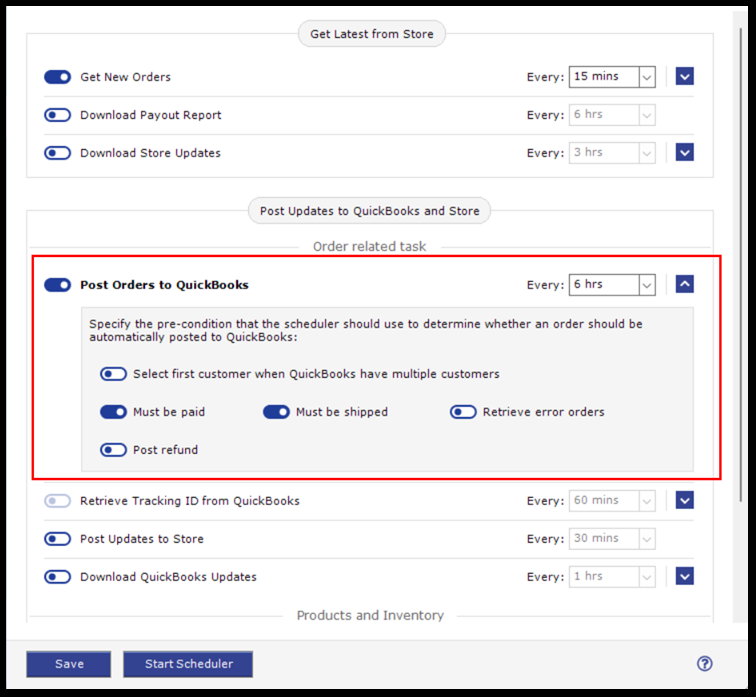
Task: Open Download QuickBooks Updates interval dropdown
Action: [612, 577]
